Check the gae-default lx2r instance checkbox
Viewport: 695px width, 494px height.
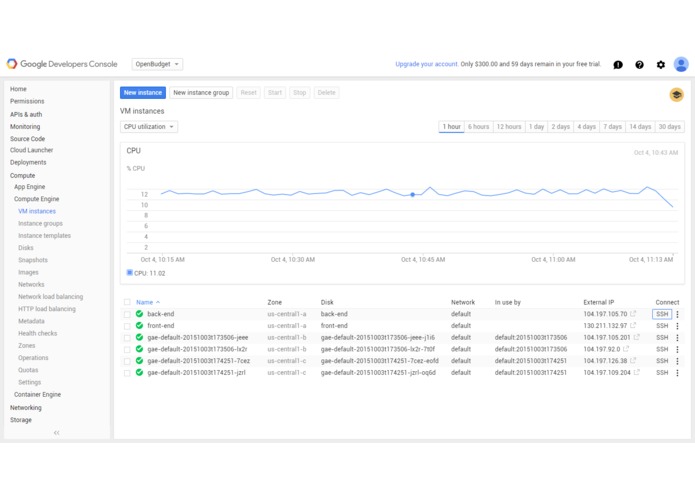(127, 350)
